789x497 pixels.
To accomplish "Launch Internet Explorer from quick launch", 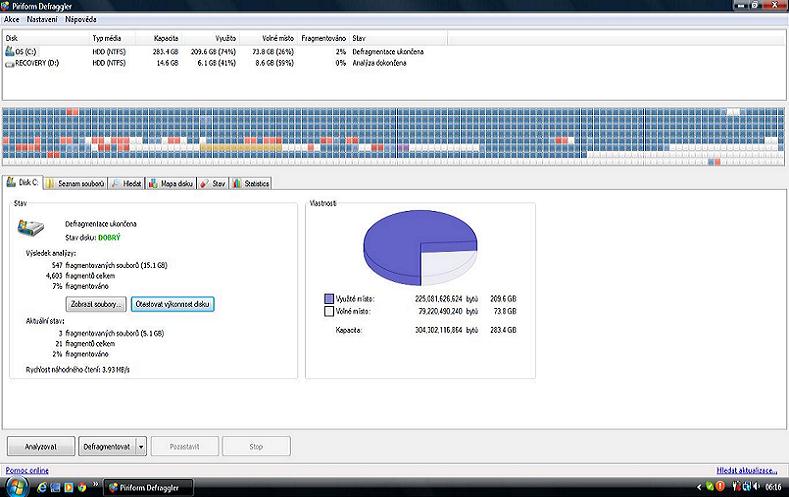I will (x=42, y=487).
